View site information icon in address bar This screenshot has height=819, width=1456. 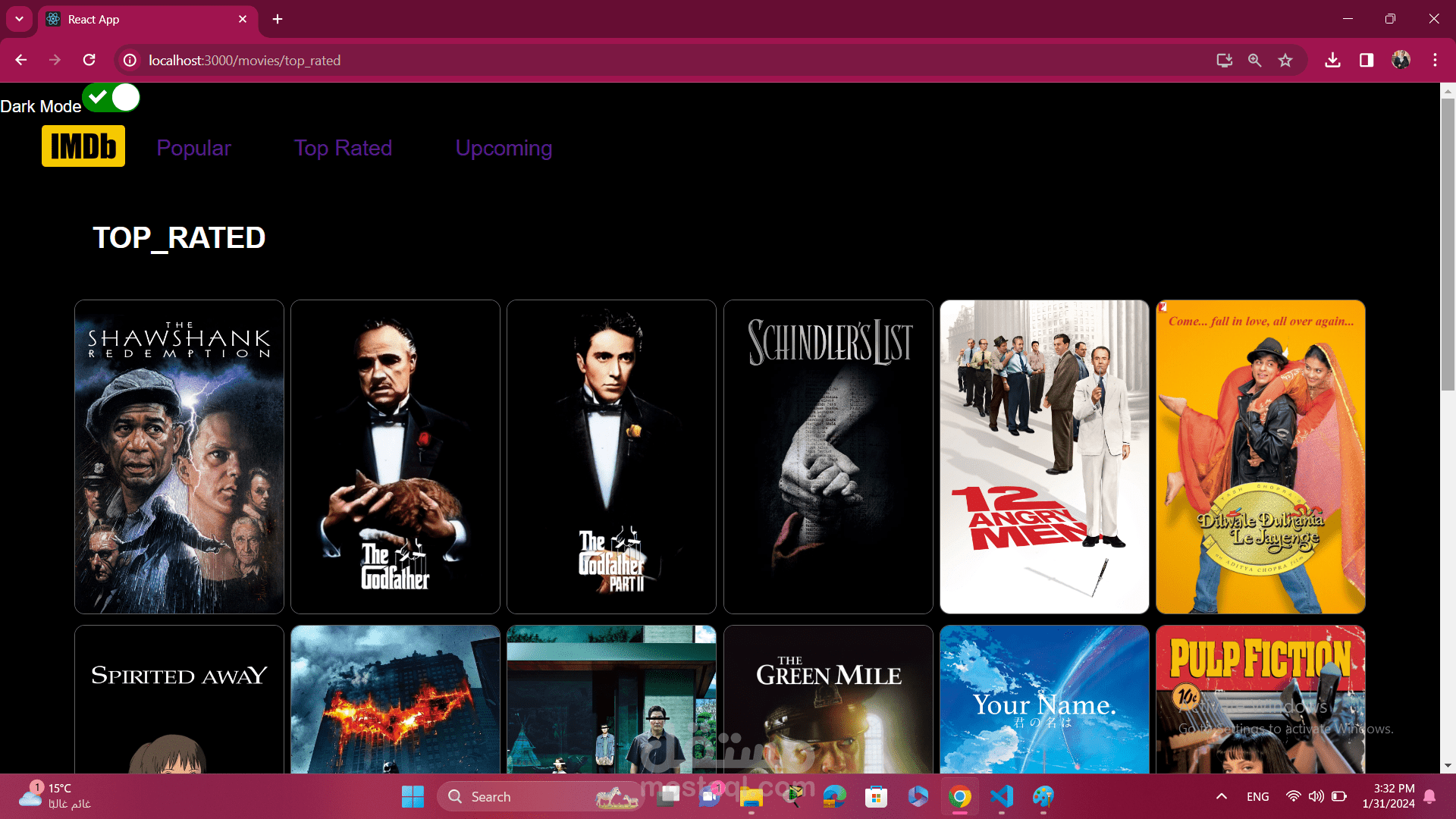(130, 60)
